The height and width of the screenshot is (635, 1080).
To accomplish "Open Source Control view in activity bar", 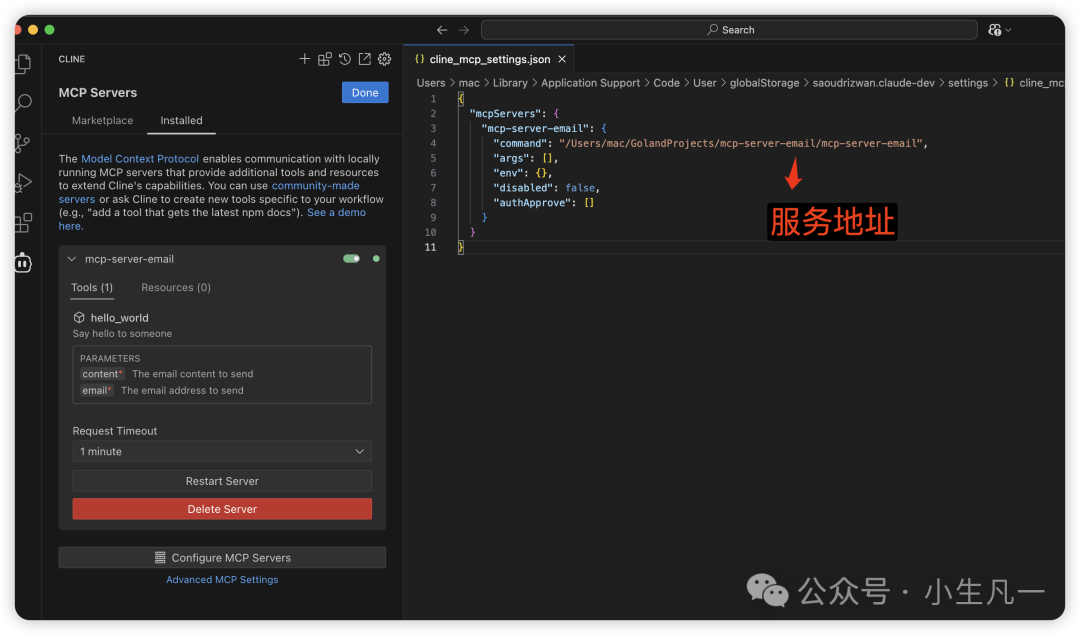I will [x=23, y=143].
